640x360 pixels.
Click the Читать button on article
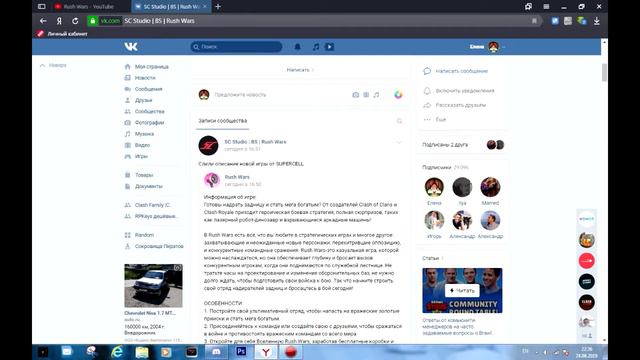pyautogui.click(x=462, y=291)
